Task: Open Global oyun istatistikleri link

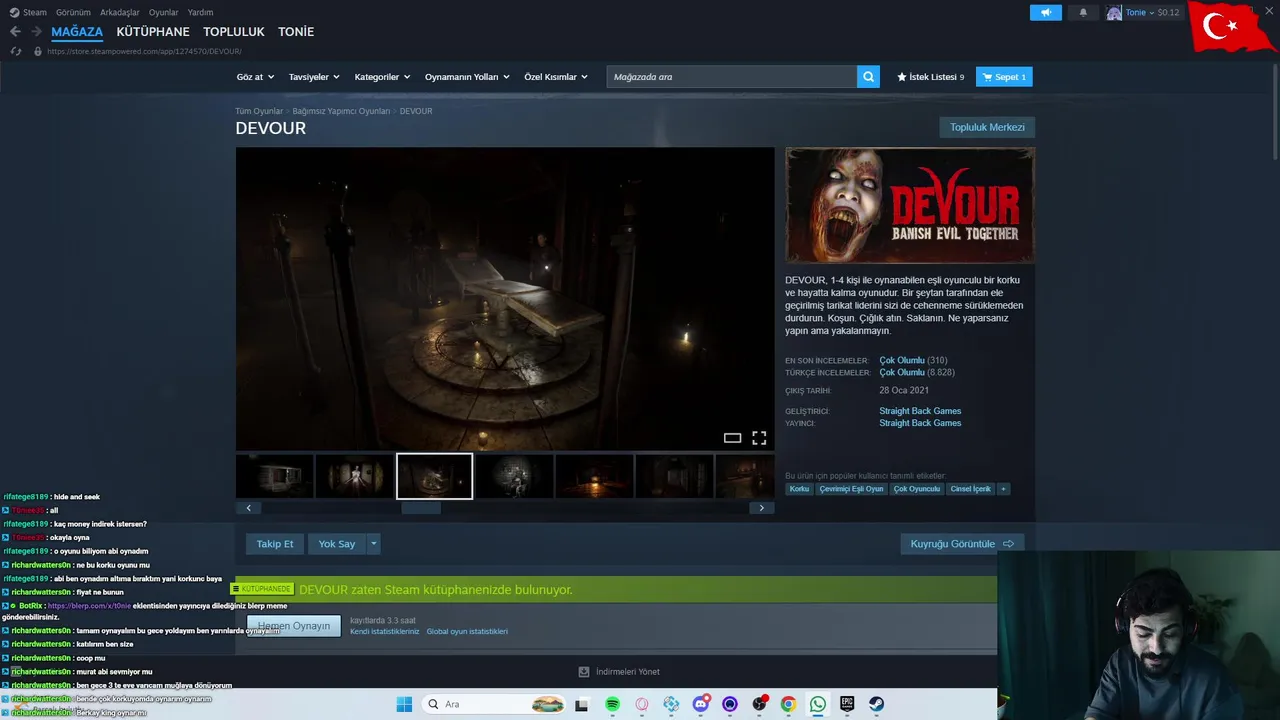Action: coord(467,632)
